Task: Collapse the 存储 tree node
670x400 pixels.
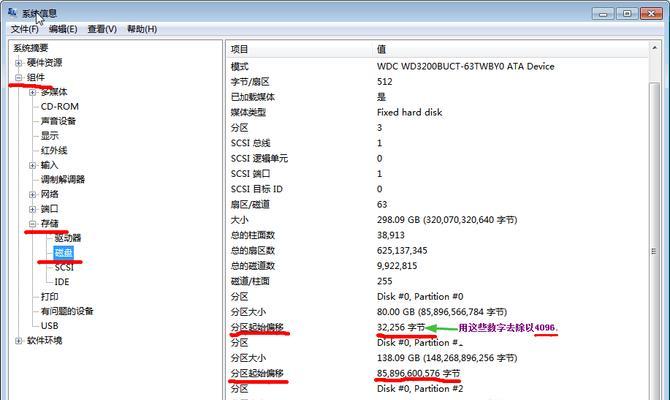Action: 32,224
